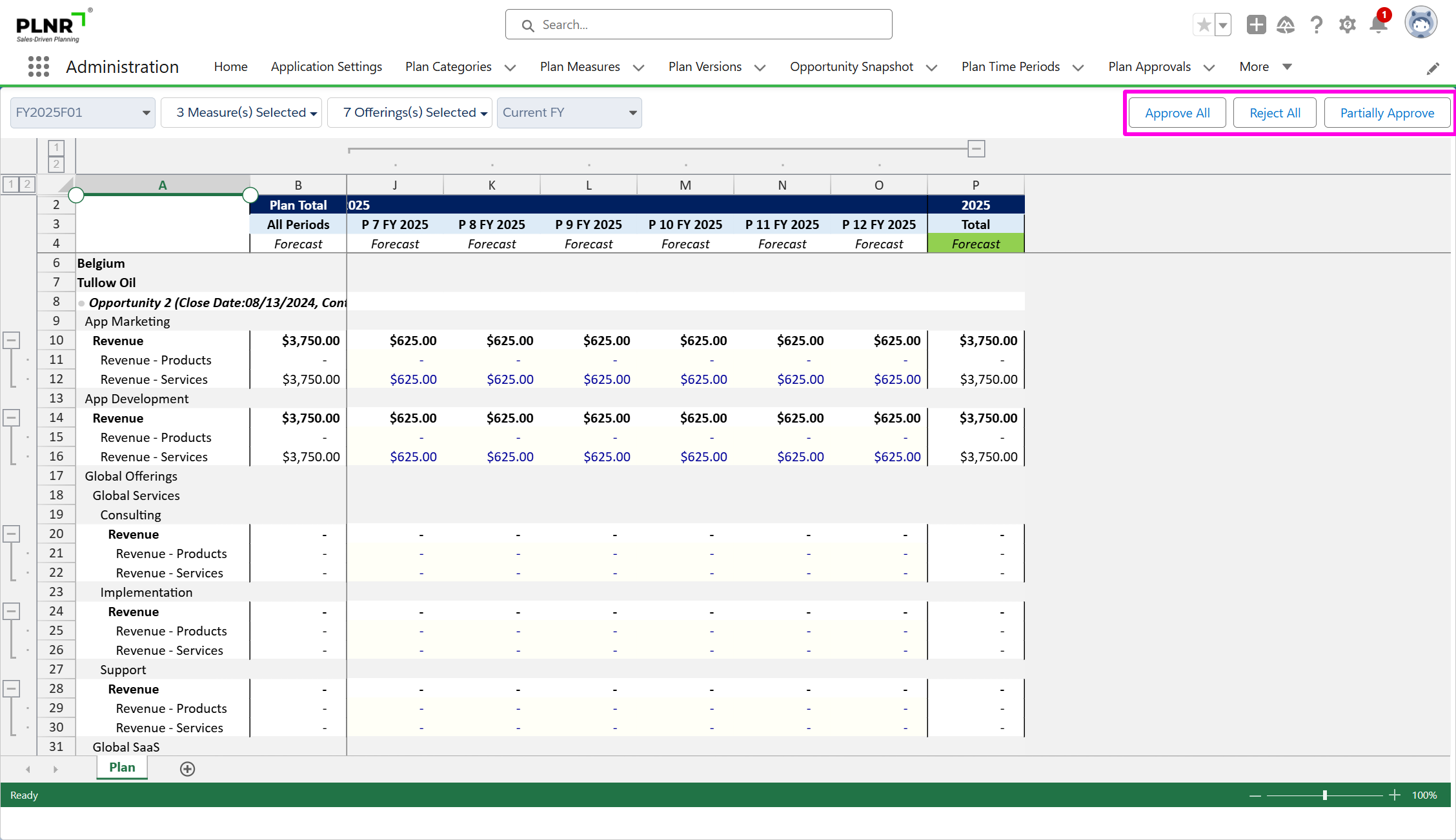Click the notifications bell icon
The height and width of the screenshot is (840, 1456).
pyautogui.click(x=1378, y=25)
